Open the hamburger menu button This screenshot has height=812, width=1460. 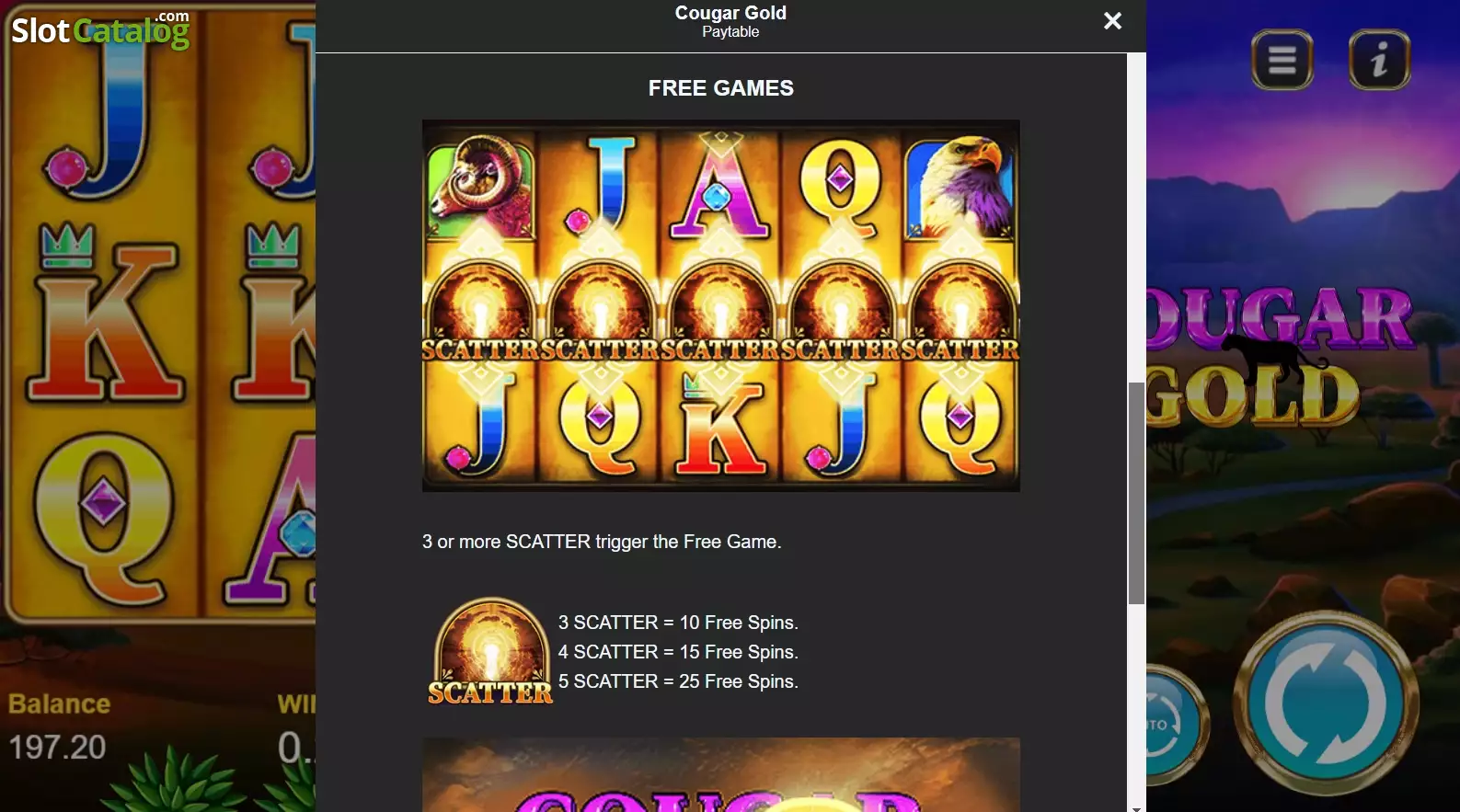click(1282, 61)
